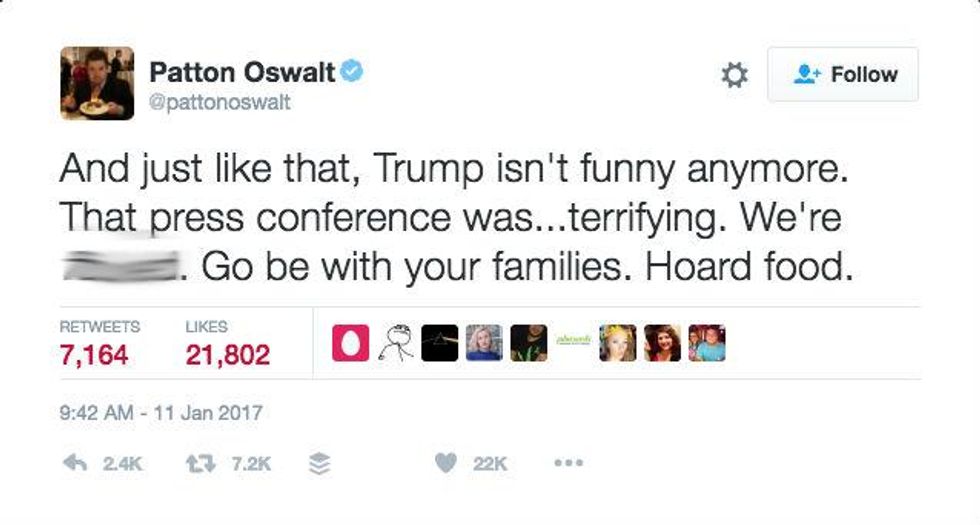Image resolution: width=980 pixels, height=525 pixels.
Task: Click the Patton Oswalt display name
Action: click(x=242, y=71)
